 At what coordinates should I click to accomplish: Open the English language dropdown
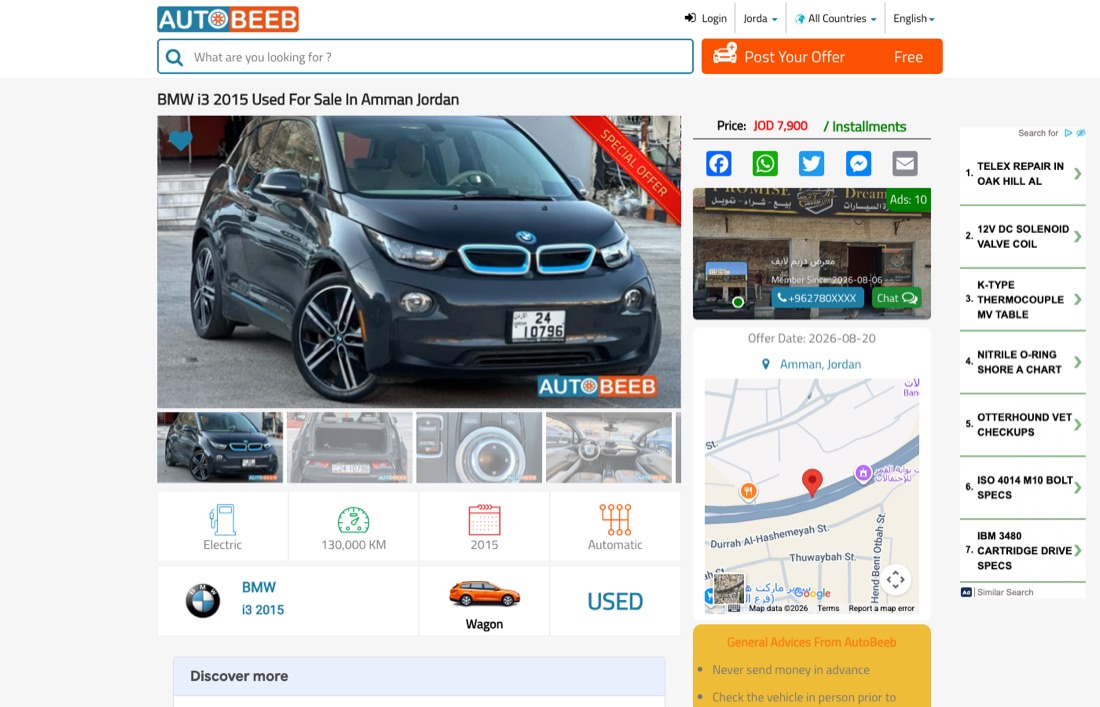913,18
